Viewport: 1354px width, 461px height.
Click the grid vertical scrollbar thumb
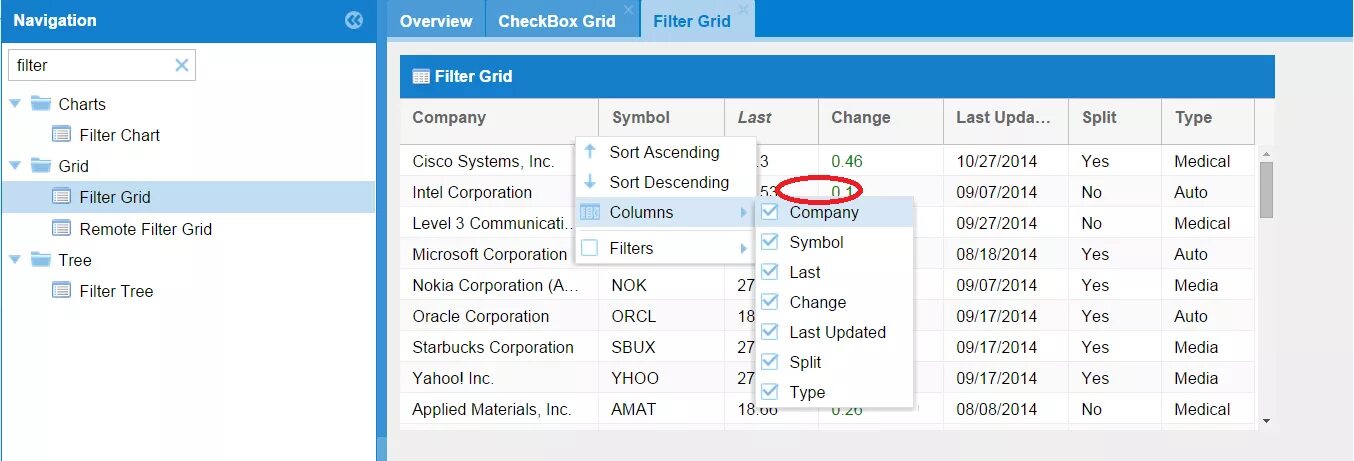pos(1266,190)
